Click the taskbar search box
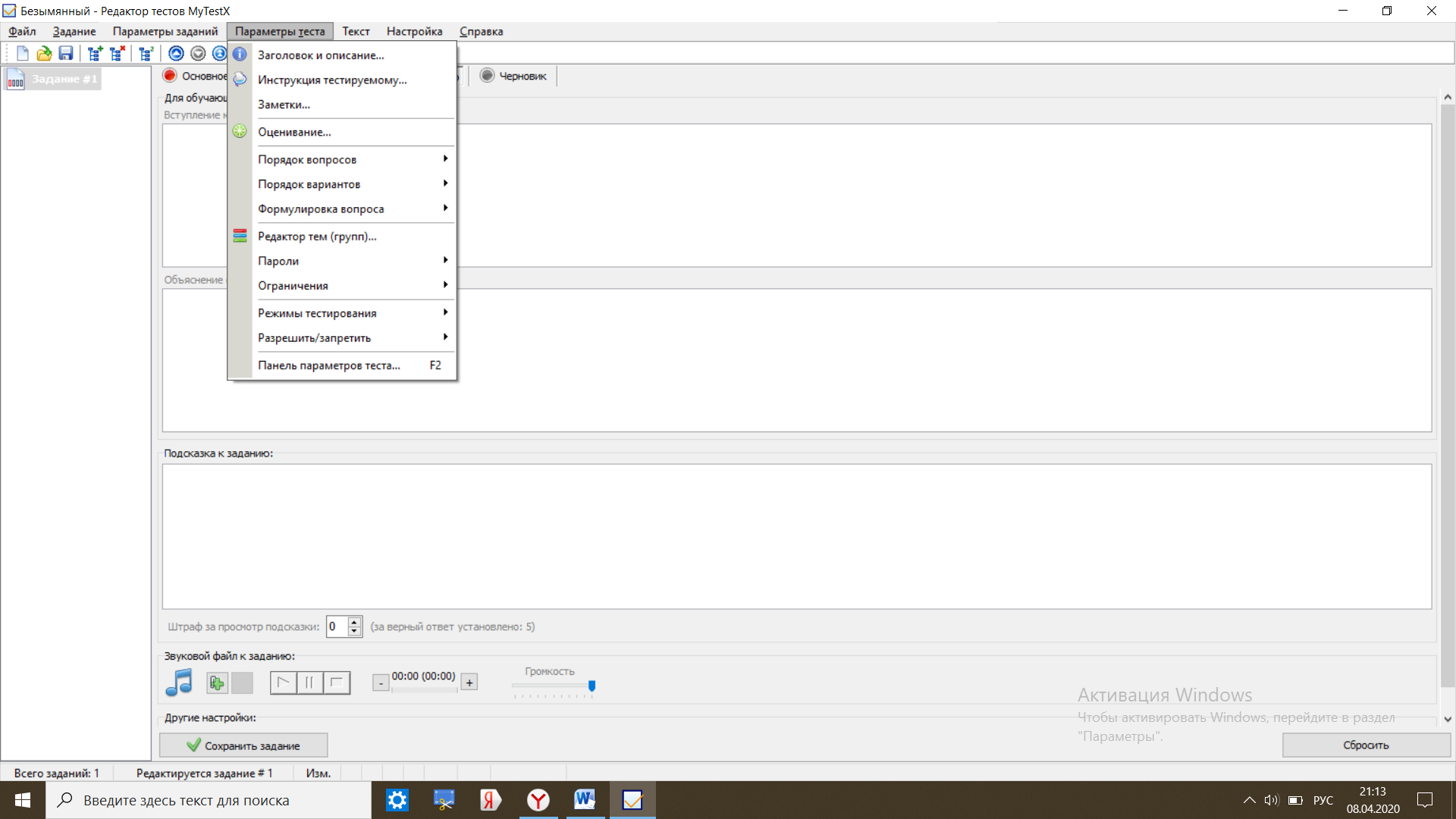1456x819 pixels. [x=209, y=800]
